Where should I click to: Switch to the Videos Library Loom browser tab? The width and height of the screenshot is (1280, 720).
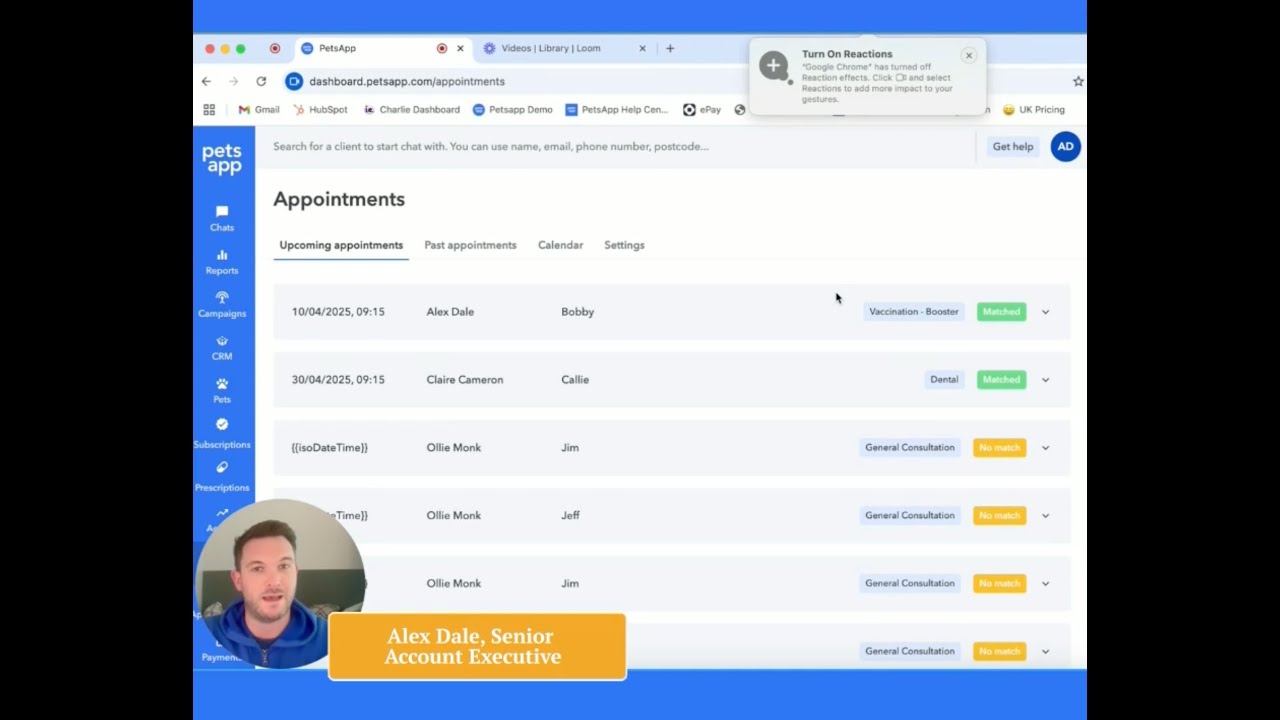(x=551, y=48)
